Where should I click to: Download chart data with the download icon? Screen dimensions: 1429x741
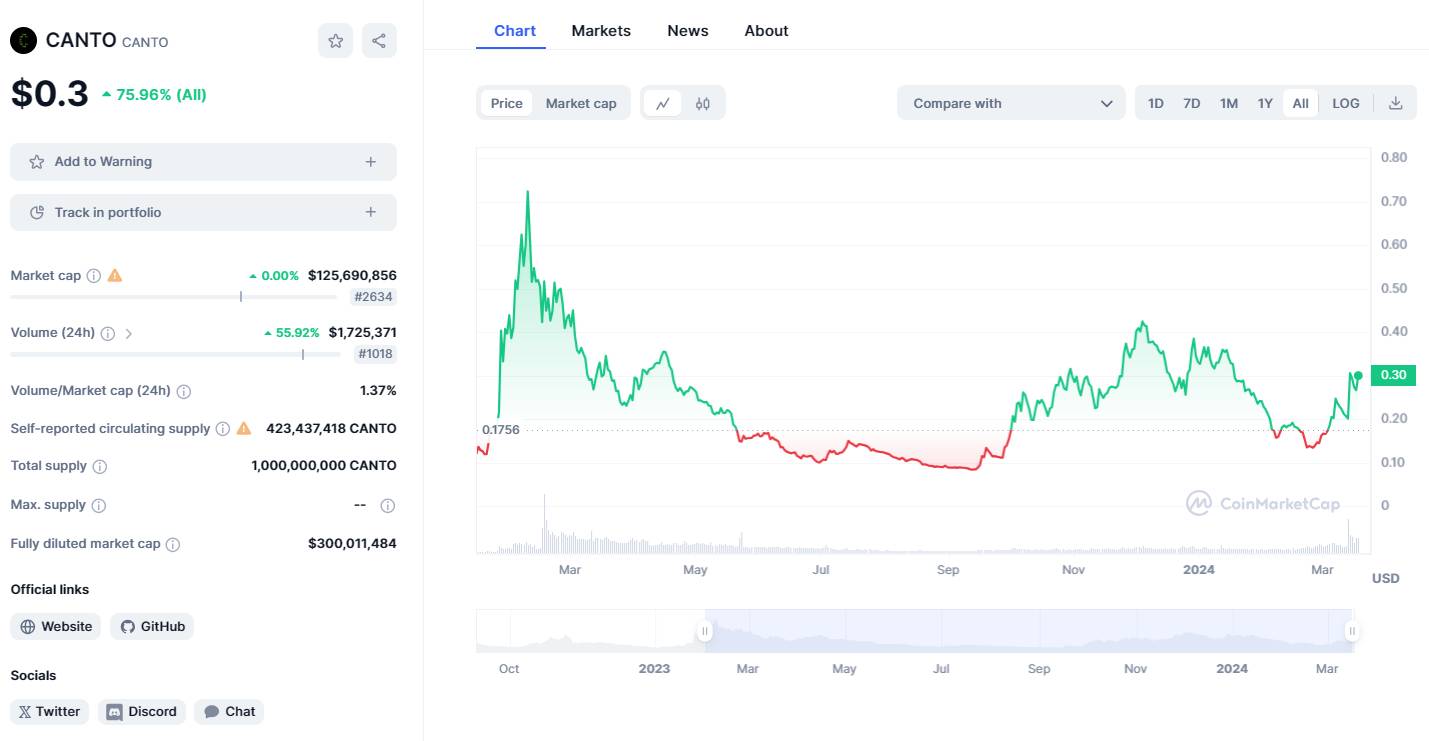1396,103
